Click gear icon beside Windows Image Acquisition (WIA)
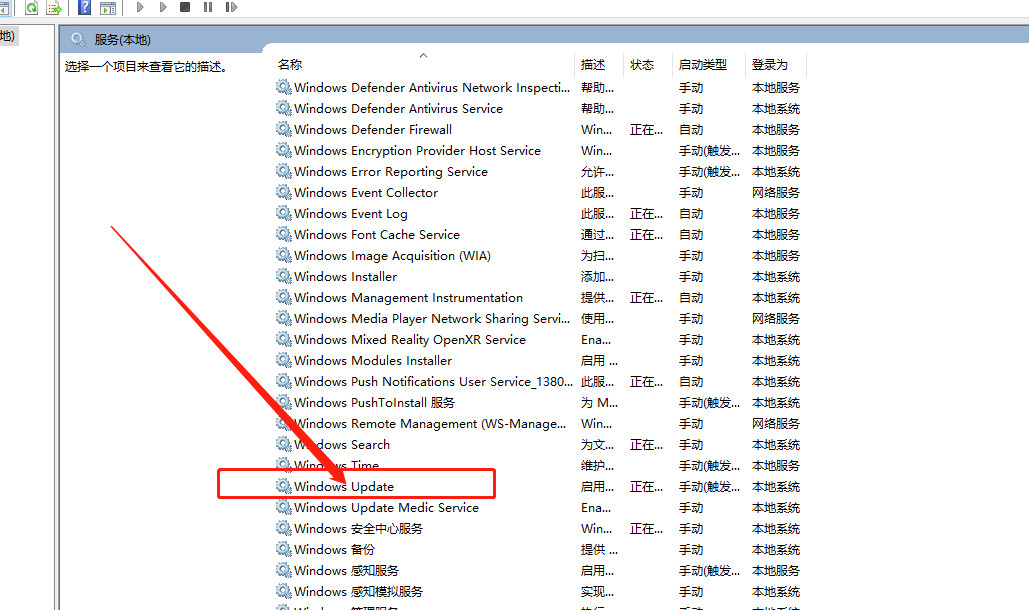The width and height of the screenshot is (1029, 610). 284,255
